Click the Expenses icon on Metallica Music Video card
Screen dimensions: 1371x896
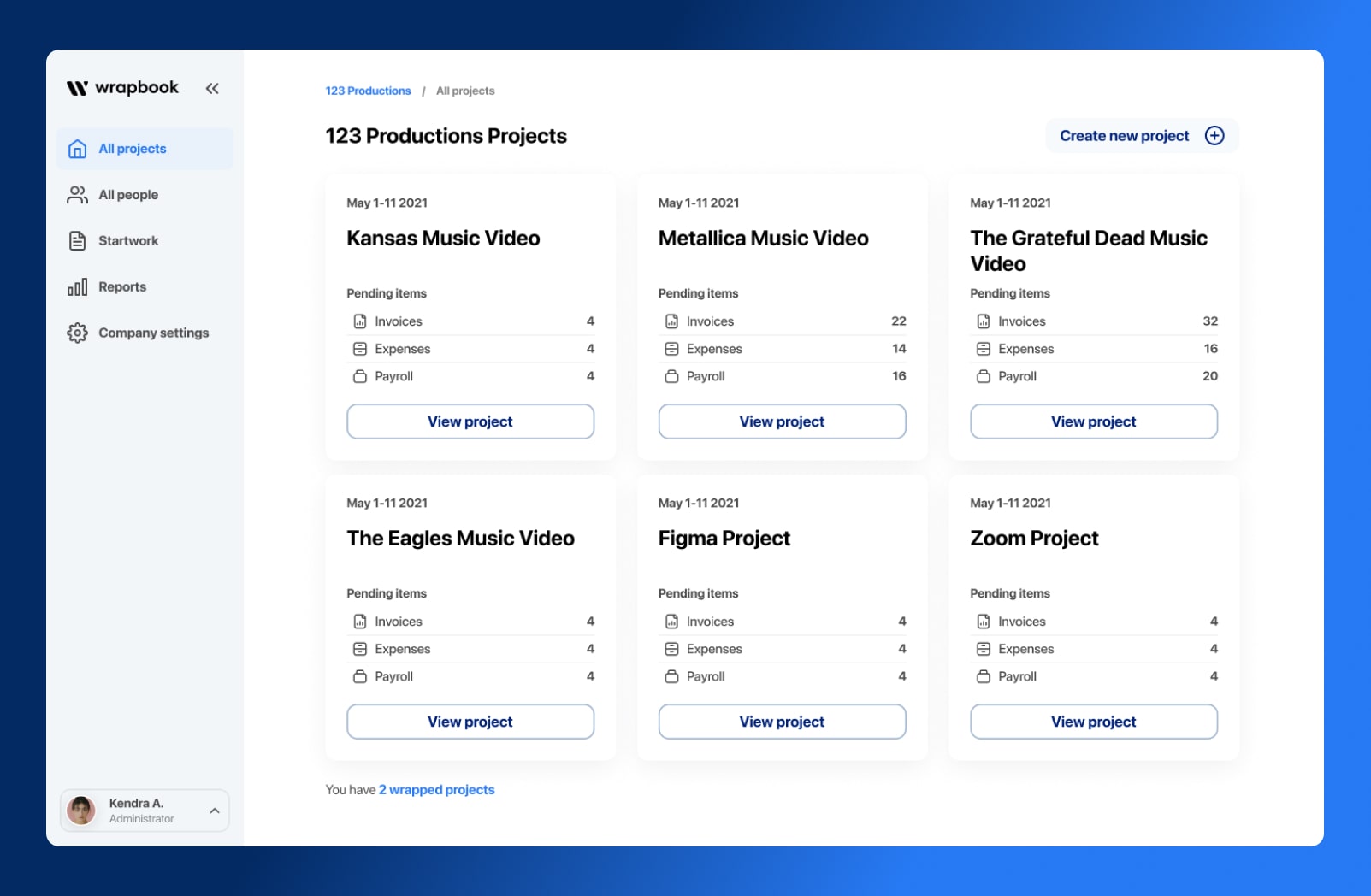671,348
